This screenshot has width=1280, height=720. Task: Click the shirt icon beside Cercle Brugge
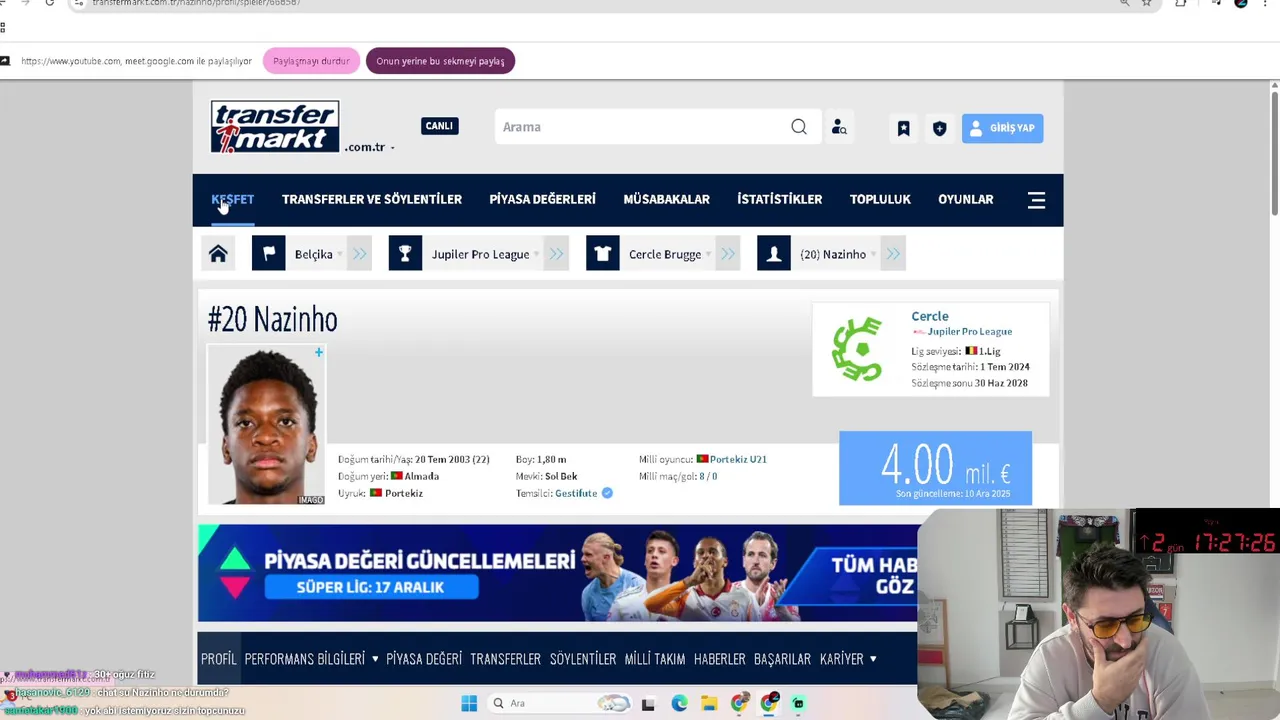tap(602, 254)
